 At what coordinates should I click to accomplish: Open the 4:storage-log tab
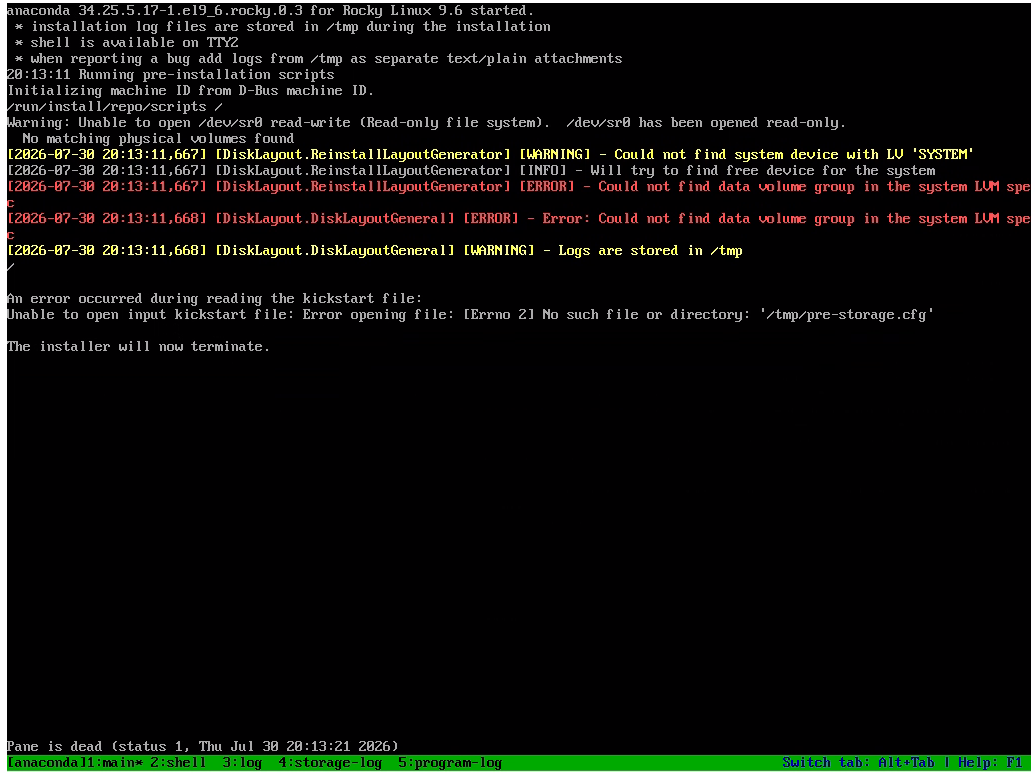click(x=330, y=762)
